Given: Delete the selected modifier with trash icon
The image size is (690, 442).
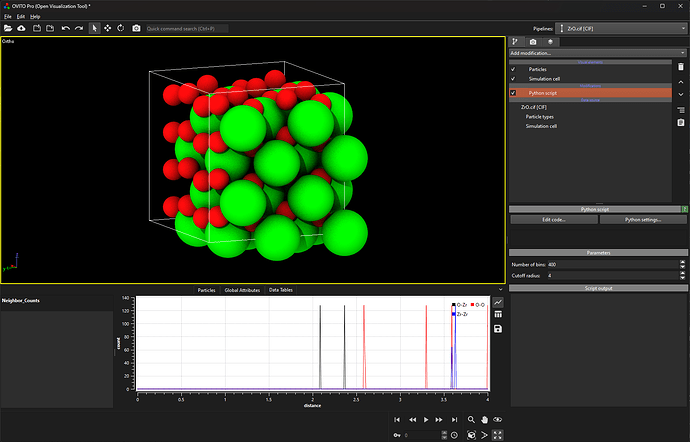Looking at the screenshot, I should click(x=681, y=67).
